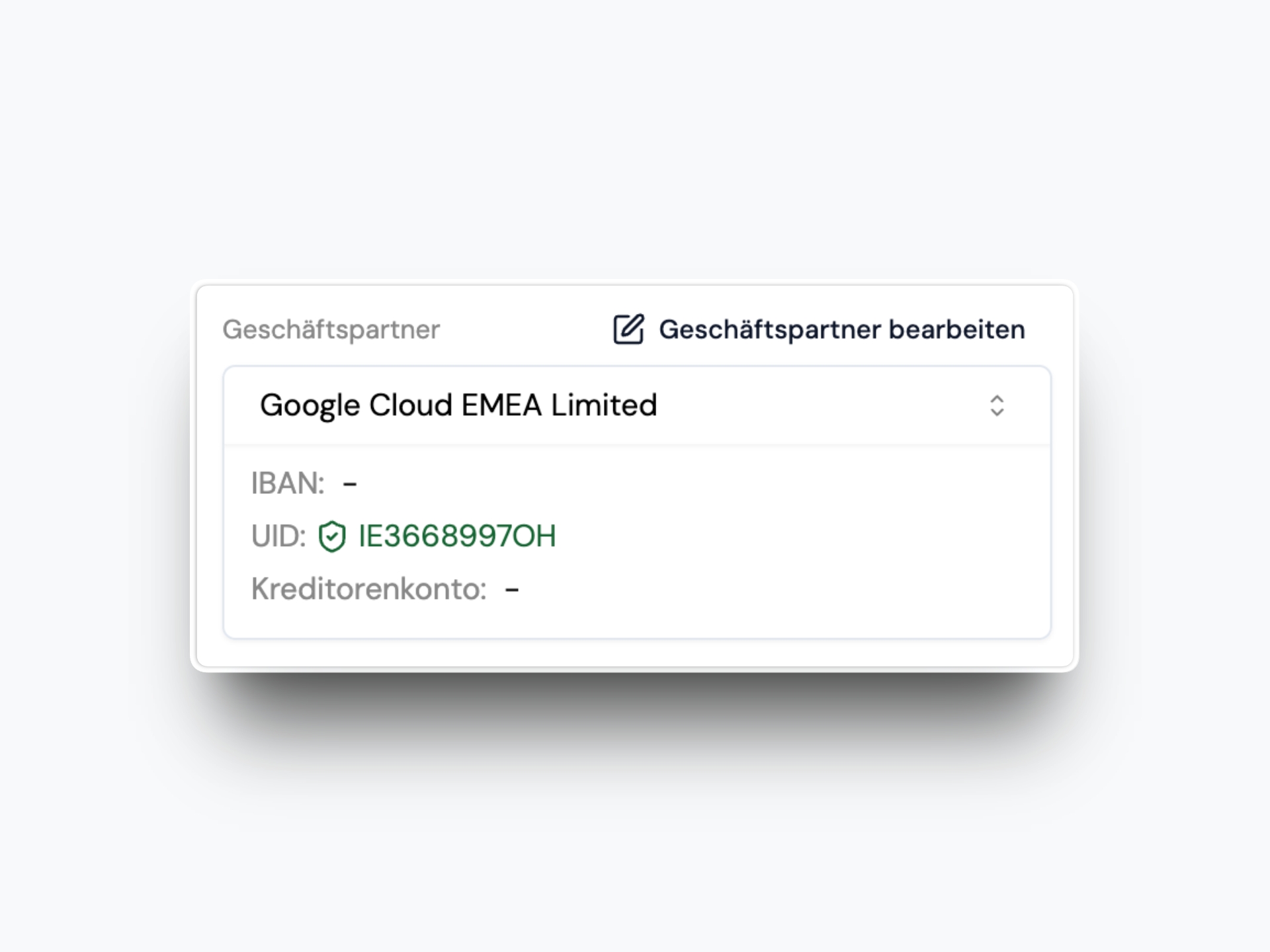Select the Google Cloud EMEA Limited entry
The width and height of the screenshot is (1270, 952).
click(458, 405)
